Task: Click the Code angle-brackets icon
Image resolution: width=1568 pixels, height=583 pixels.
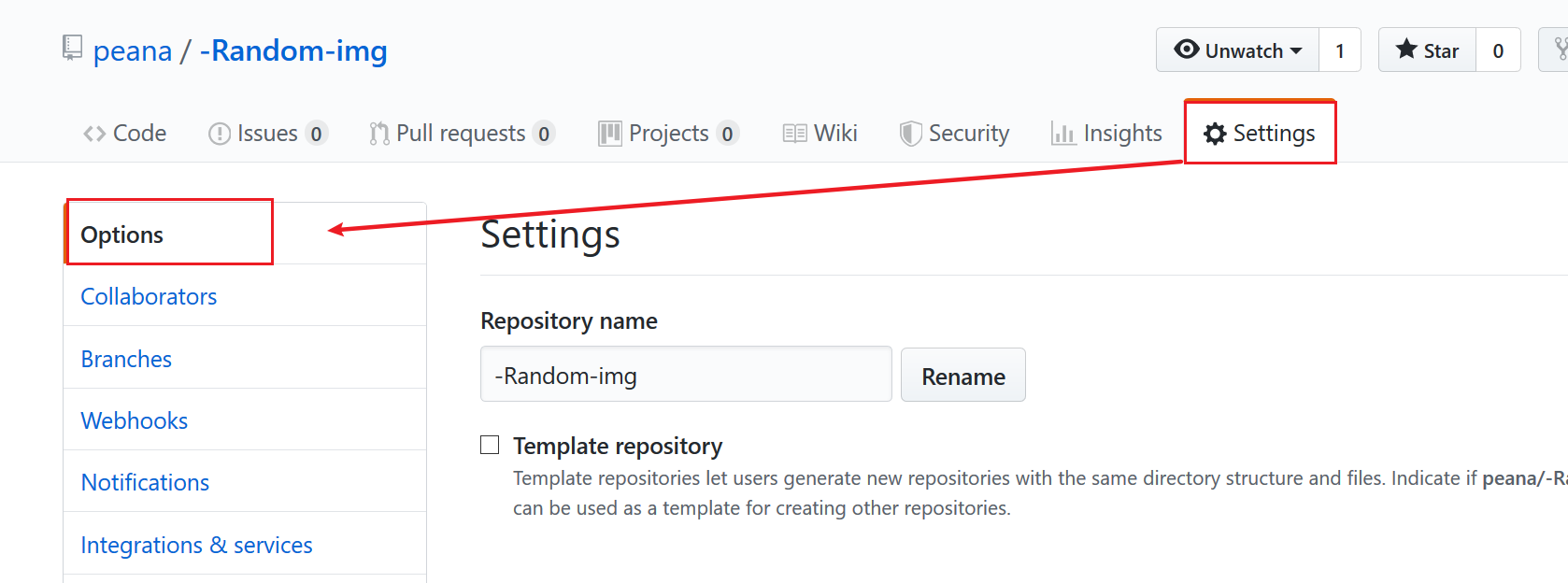Action: (94, 134)
